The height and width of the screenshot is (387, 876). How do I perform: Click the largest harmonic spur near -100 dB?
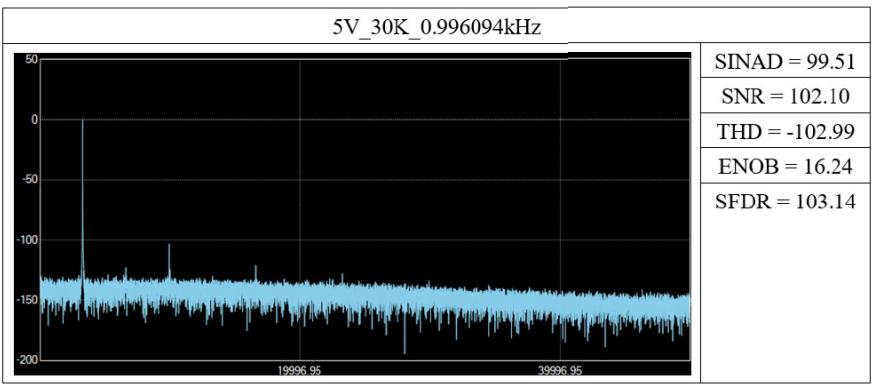(x=169, y=246)
